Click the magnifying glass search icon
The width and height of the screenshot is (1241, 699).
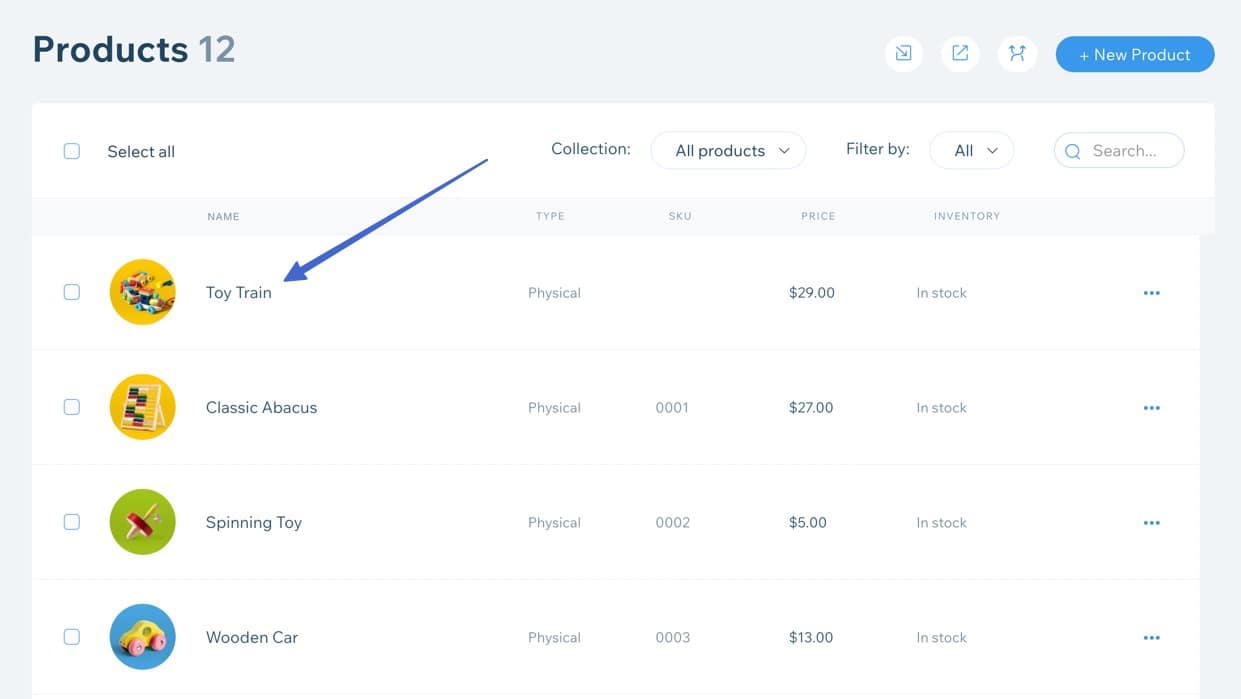coord(1073,150)
